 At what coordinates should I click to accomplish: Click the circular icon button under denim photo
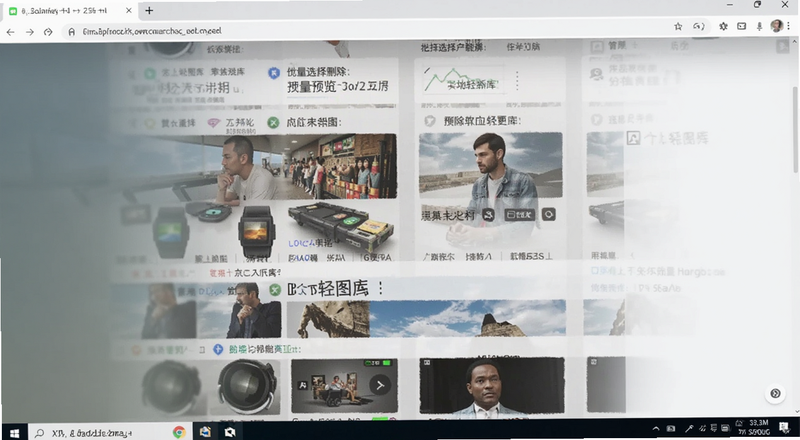(549, 215)
